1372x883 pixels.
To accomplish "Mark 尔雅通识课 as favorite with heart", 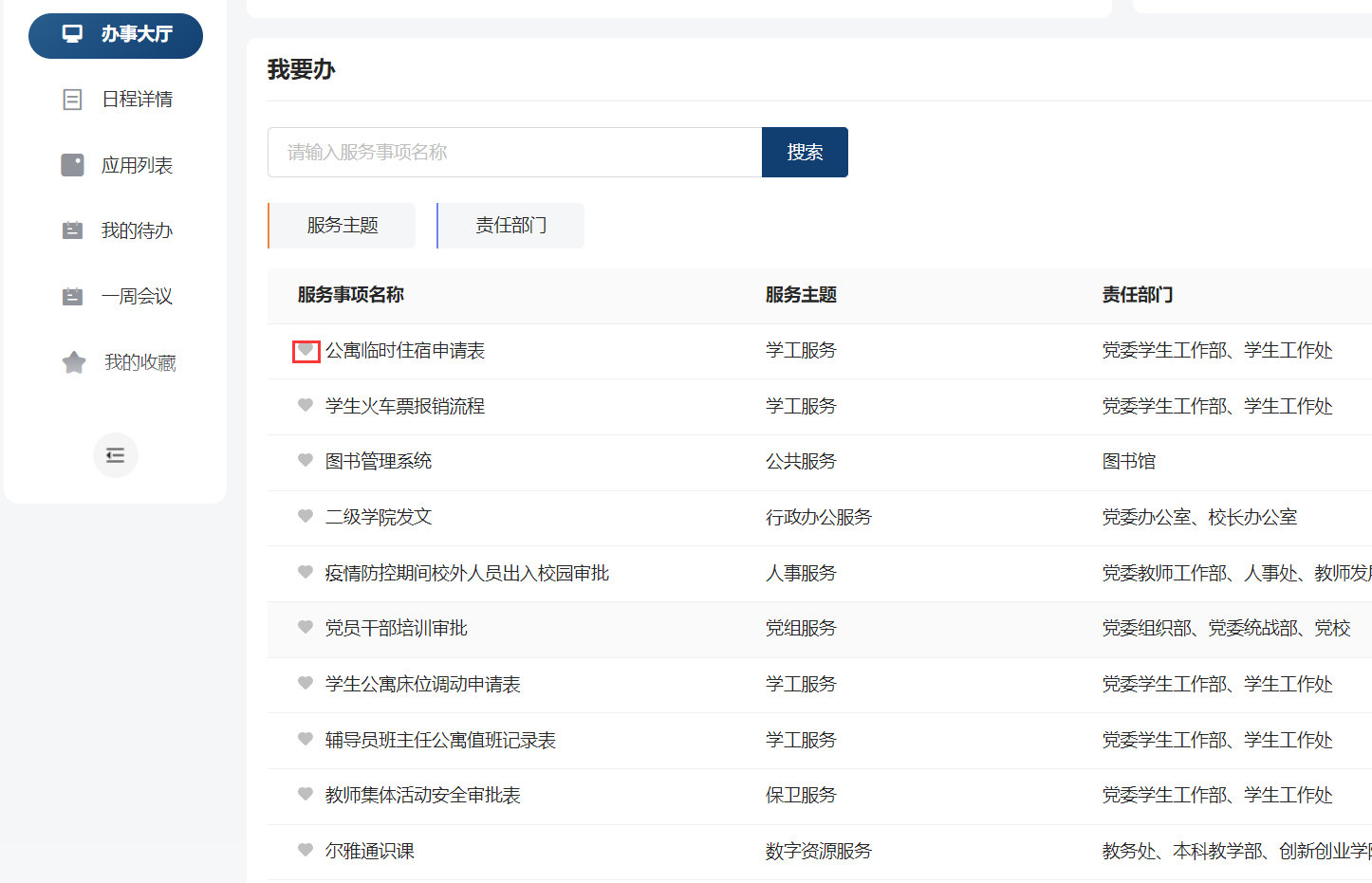I will pos(306,851).
